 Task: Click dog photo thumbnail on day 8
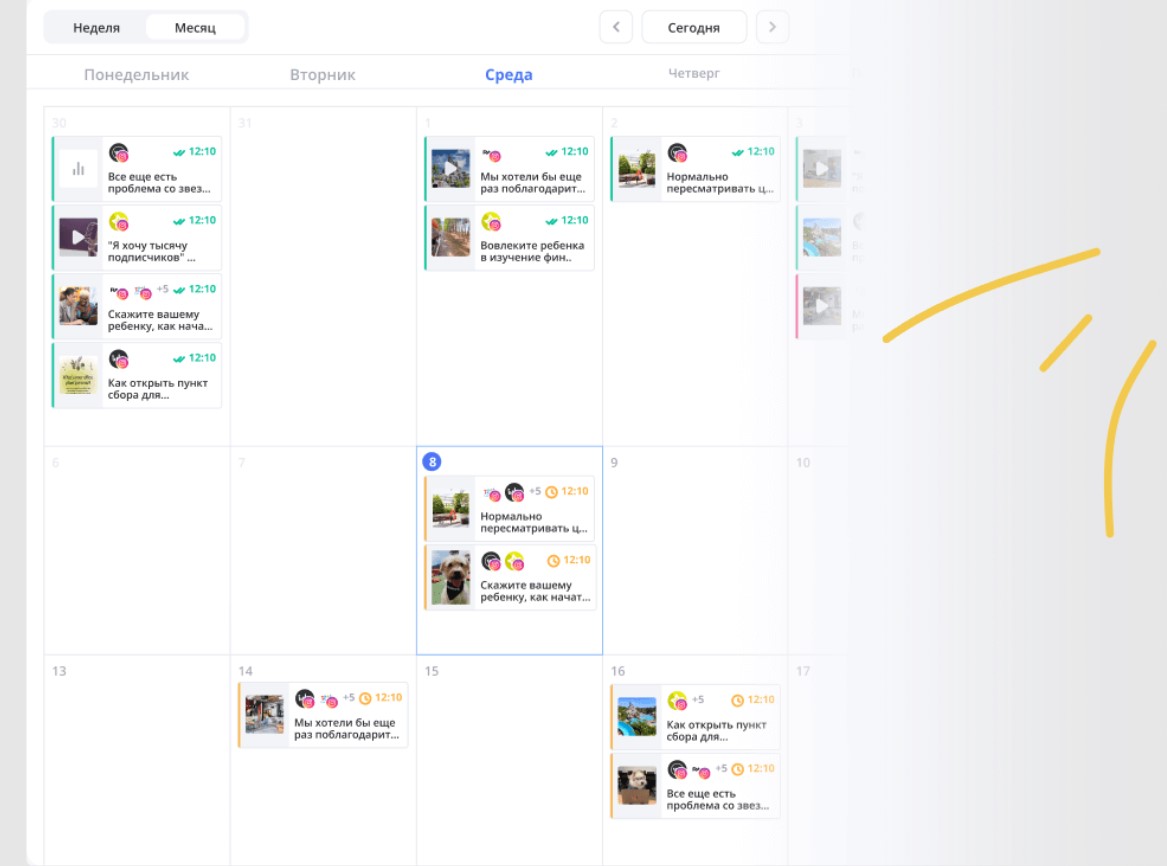tap(451, 577)
